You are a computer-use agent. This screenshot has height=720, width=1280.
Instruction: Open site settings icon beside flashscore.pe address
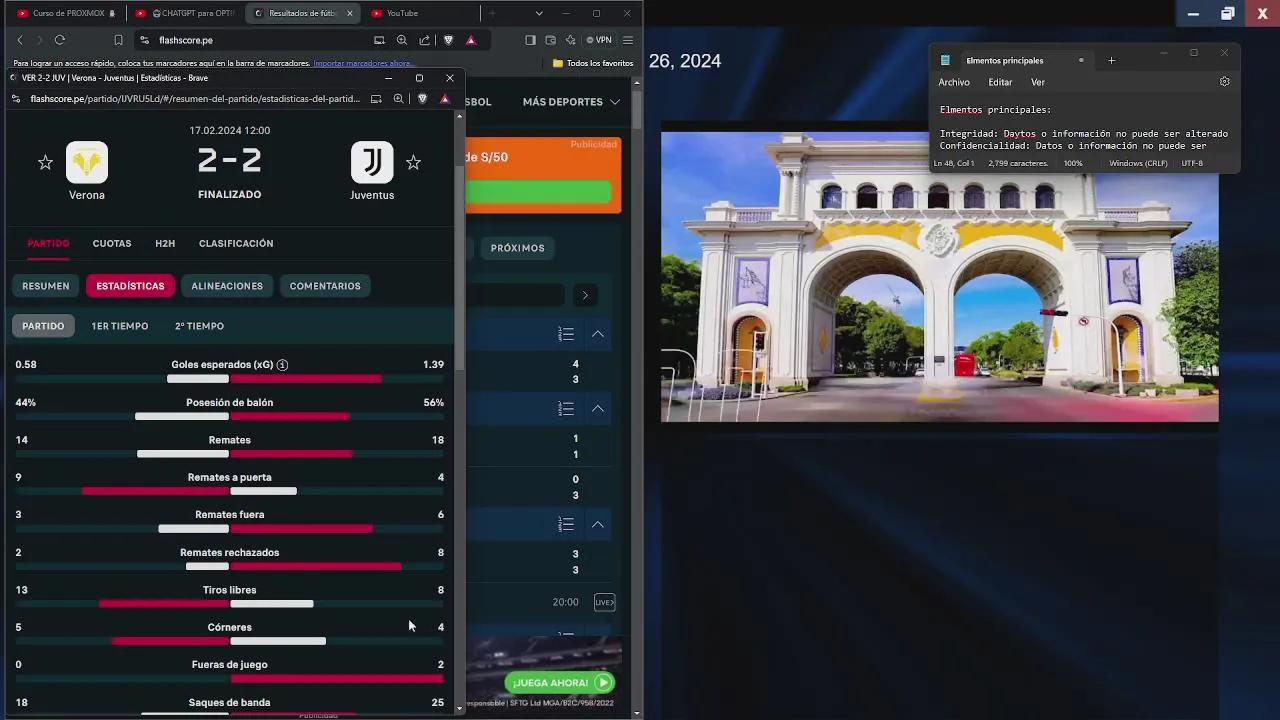[x=144, y=40]
